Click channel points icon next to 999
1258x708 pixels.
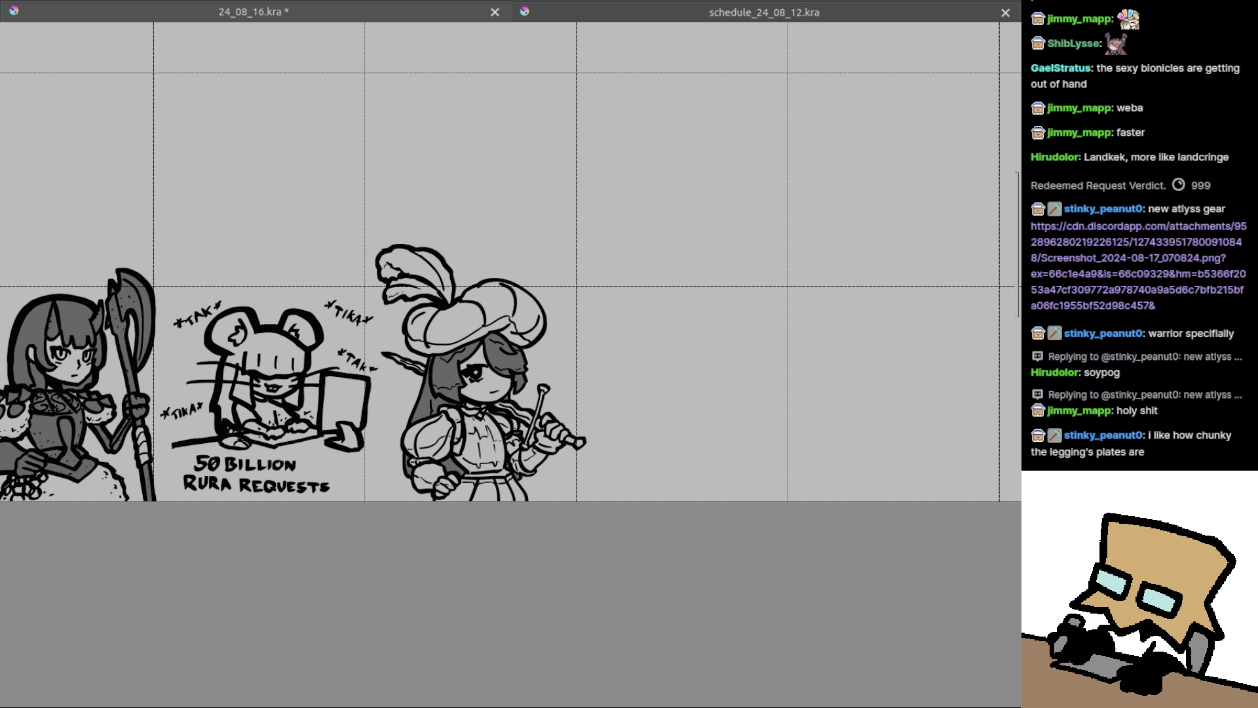[1178, 185]
